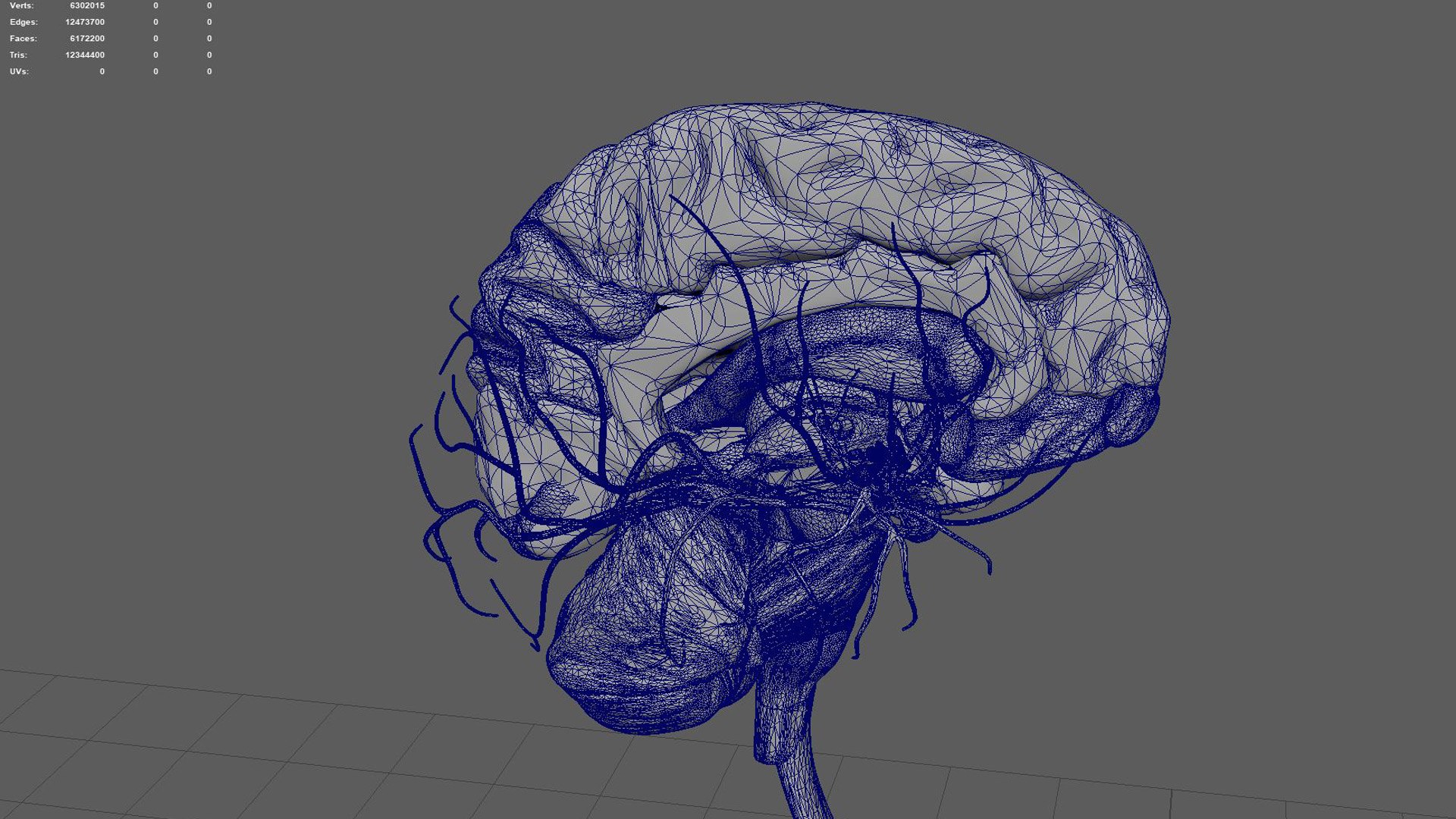Click the "Edges:" label

point(24,22)
